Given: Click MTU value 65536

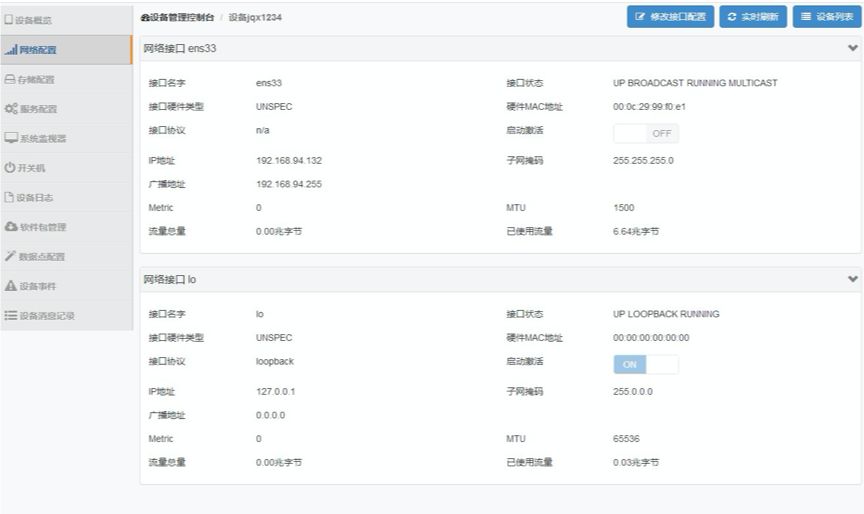Looking at the screenshot, I should pos(626,439).
